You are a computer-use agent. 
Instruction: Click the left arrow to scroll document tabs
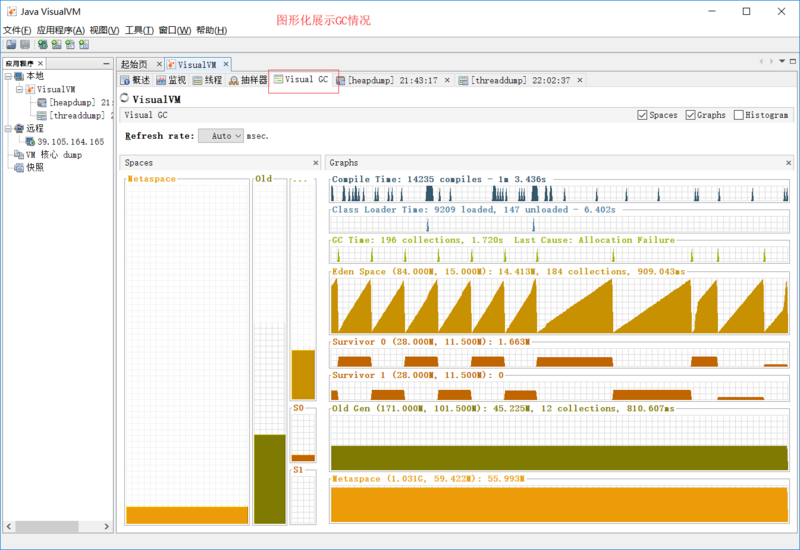click(x=761, y=61)
